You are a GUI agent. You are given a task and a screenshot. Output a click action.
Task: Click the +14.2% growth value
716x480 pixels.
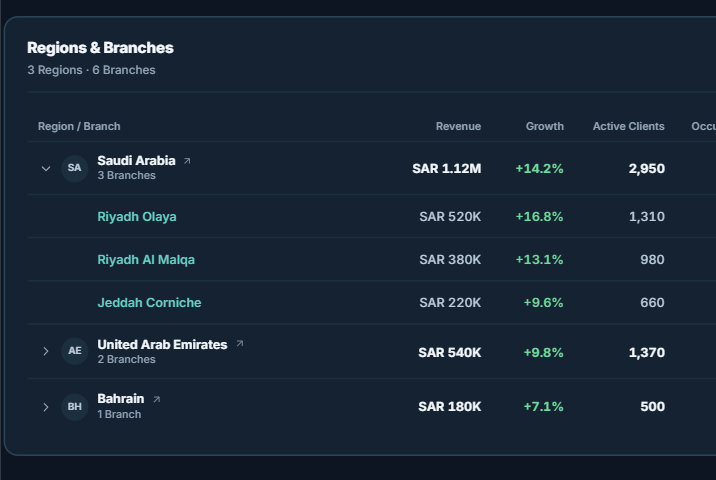[x=539, y=169]
